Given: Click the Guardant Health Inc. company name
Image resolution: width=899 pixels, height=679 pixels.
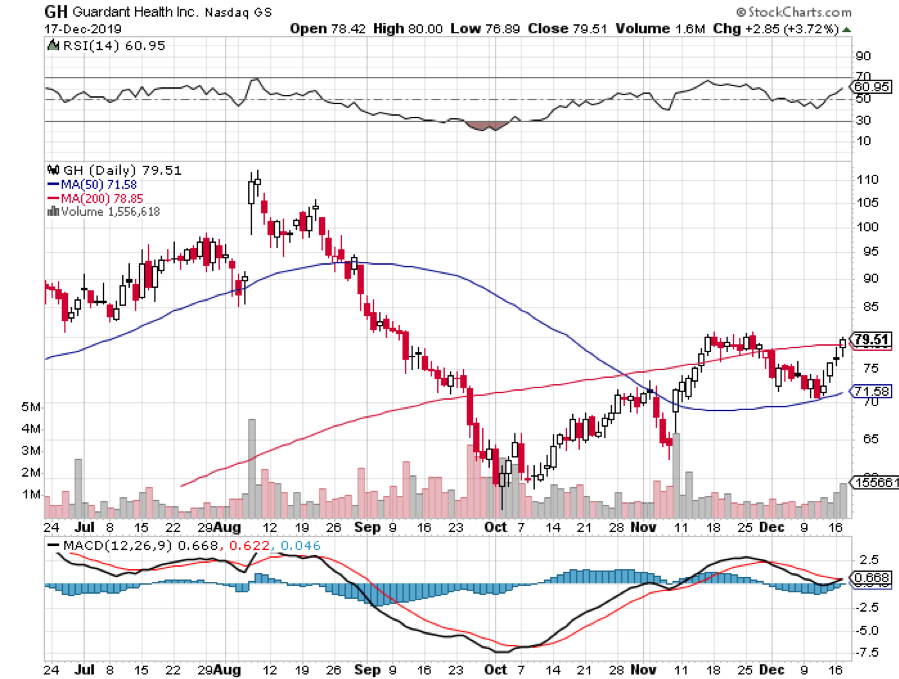Looking at the screenshot, I should (x=136, y=11).
